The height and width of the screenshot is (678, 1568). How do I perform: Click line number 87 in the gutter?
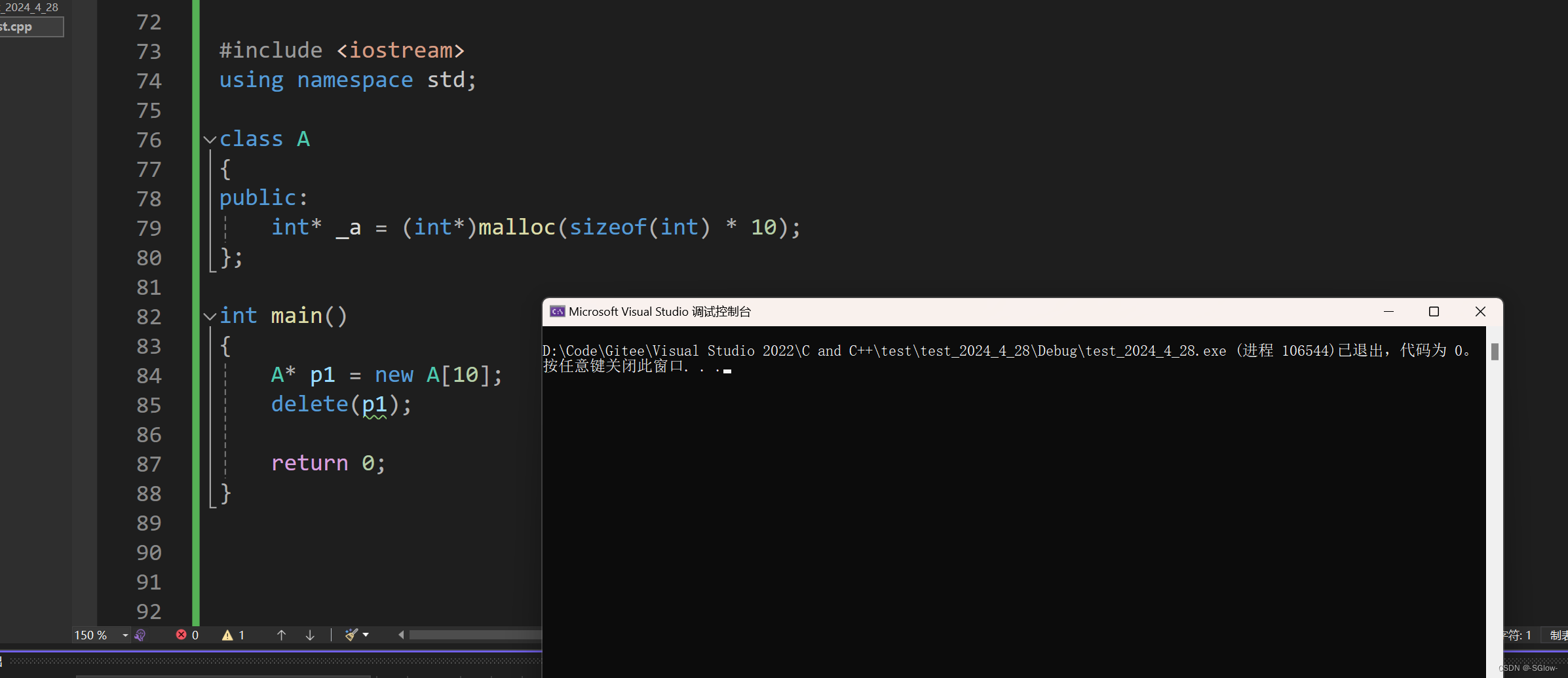149,464
